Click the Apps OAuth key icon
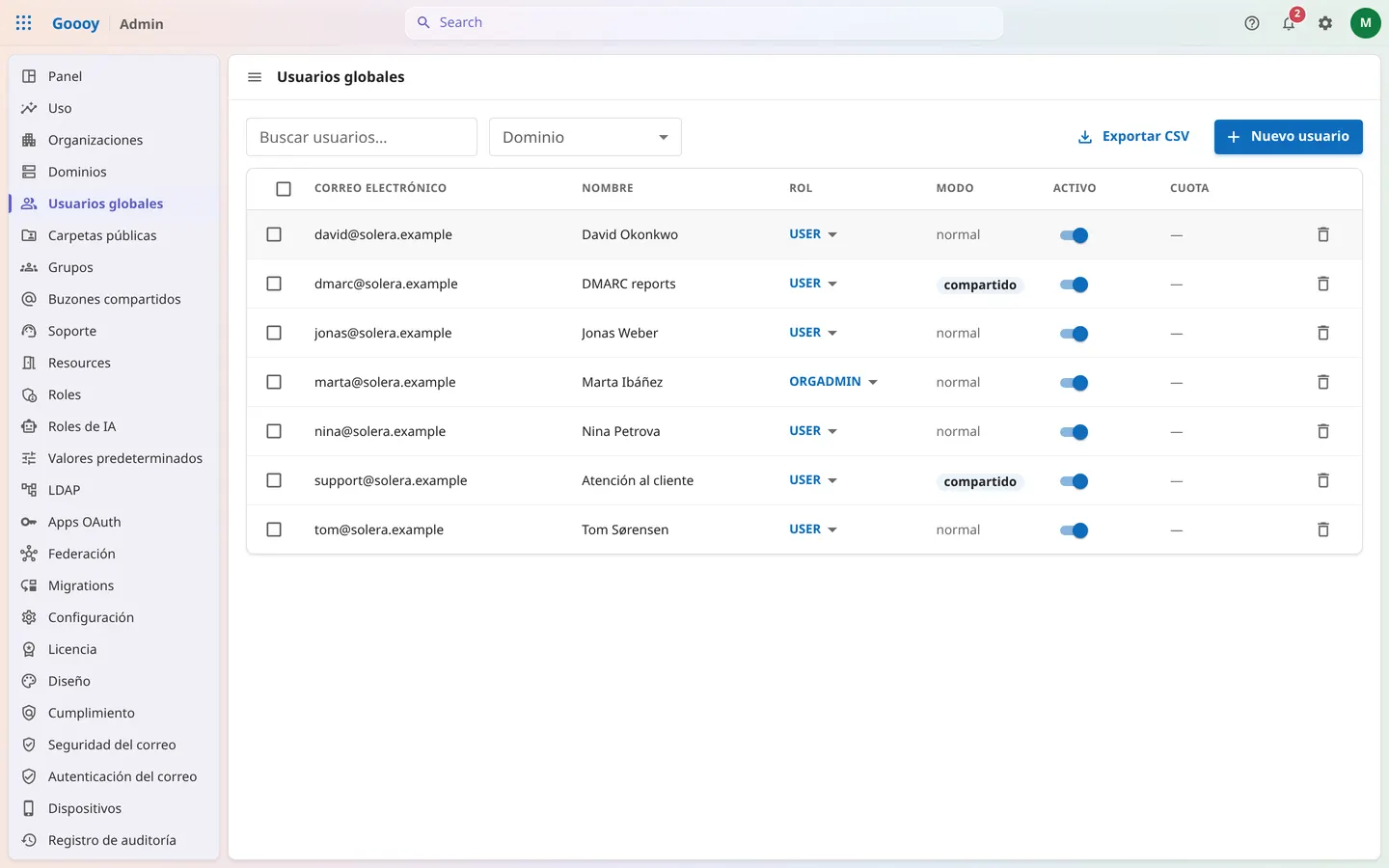Image resolution: width=1389 pixels, height=868 pixels. pyautogui.click(x=29, y=522)
